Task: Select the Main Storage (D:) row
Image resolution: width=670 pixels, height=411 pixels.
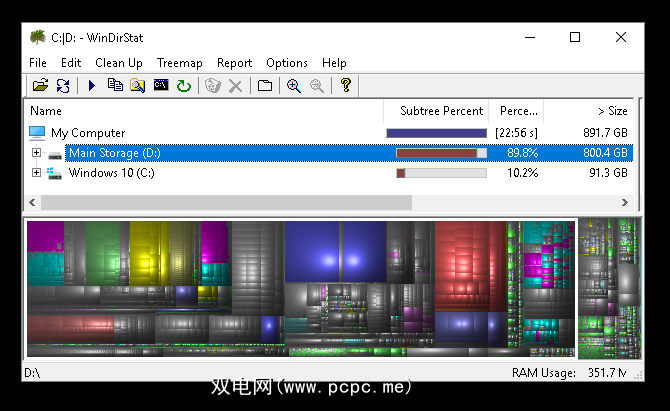Action: pos(329,153)
